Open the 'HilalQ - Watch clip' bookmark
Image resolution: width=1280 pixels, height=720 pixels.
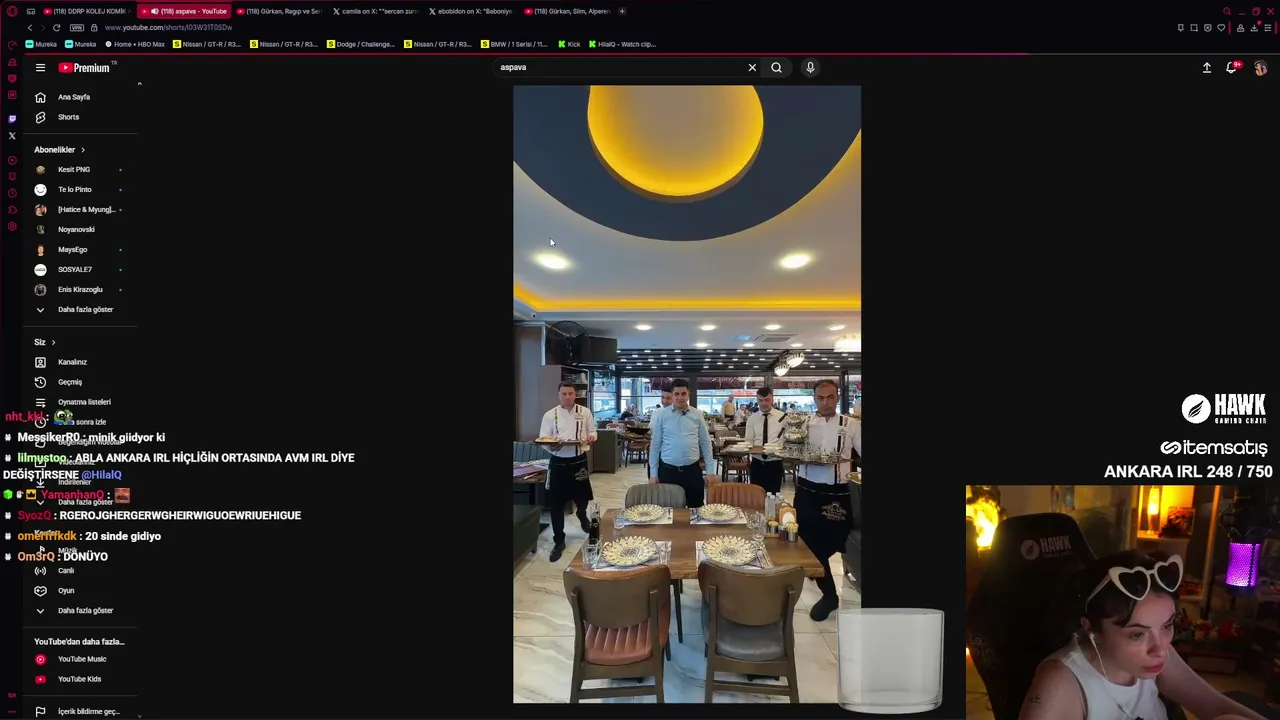click(x=622, y=44)
